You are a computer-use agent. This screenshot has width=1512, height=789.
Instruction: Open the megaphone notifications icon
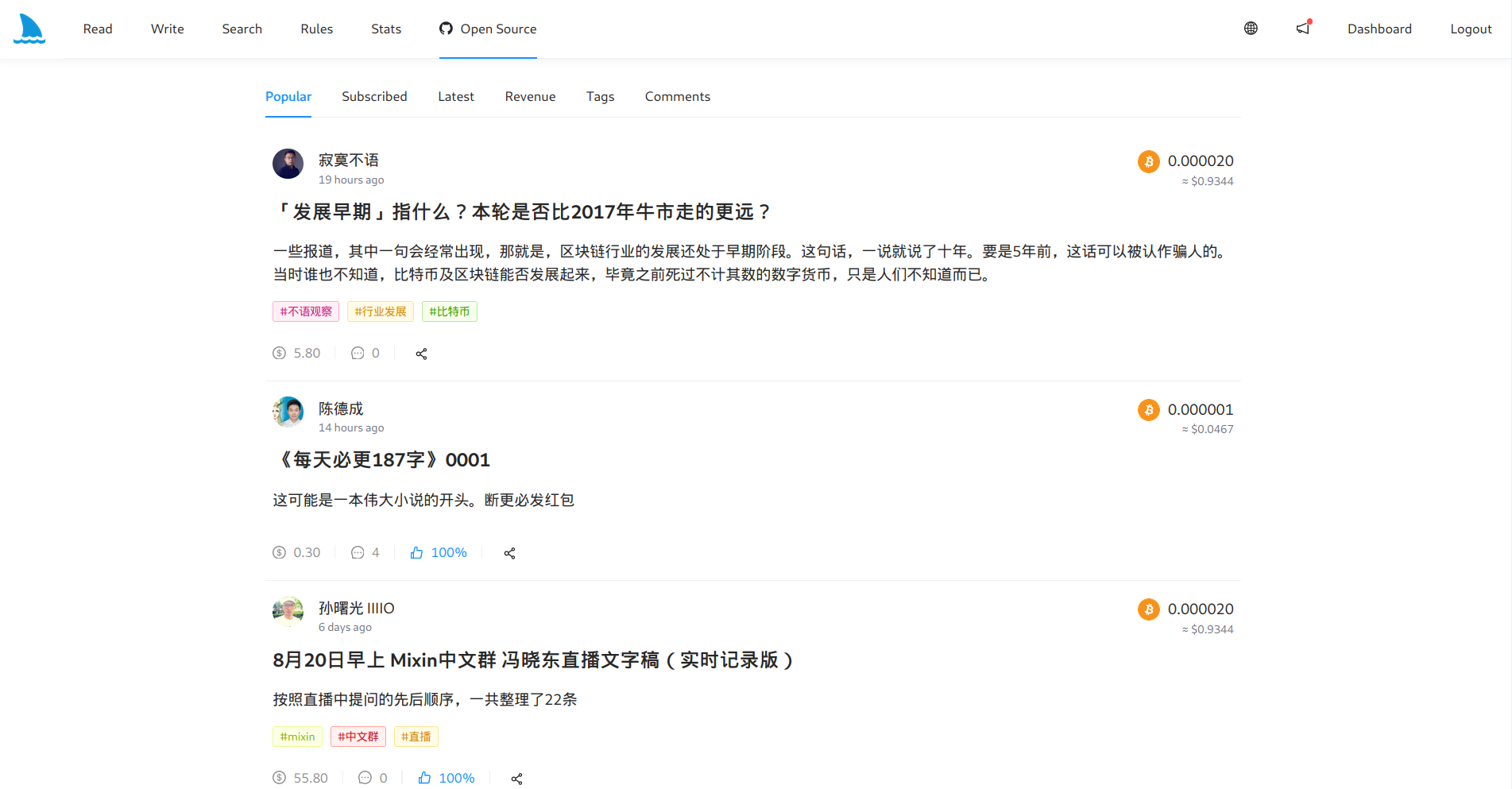1303,29
